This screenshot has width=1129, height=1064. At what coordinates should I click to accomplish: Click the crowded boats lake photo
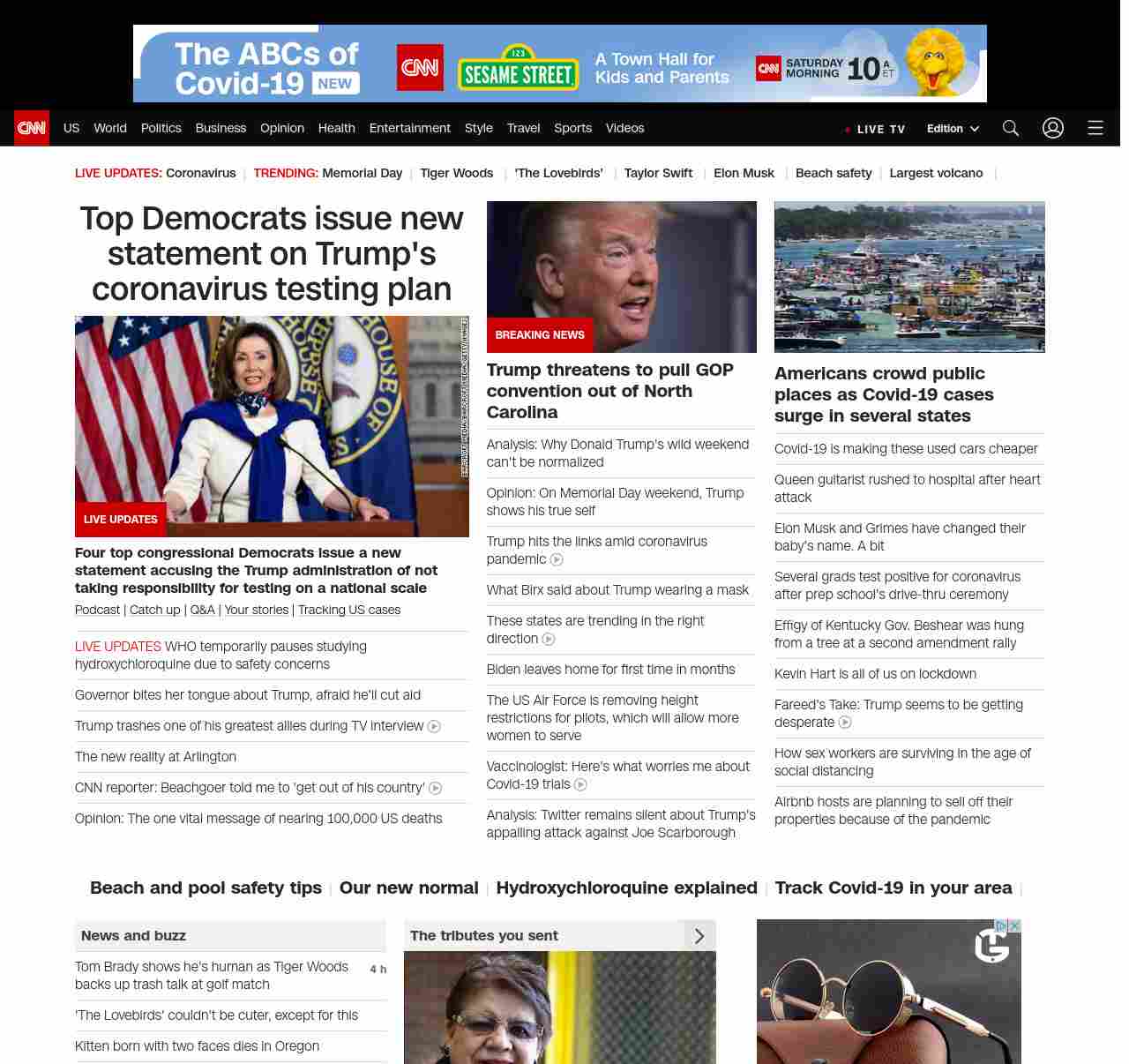tap(909, 277)
